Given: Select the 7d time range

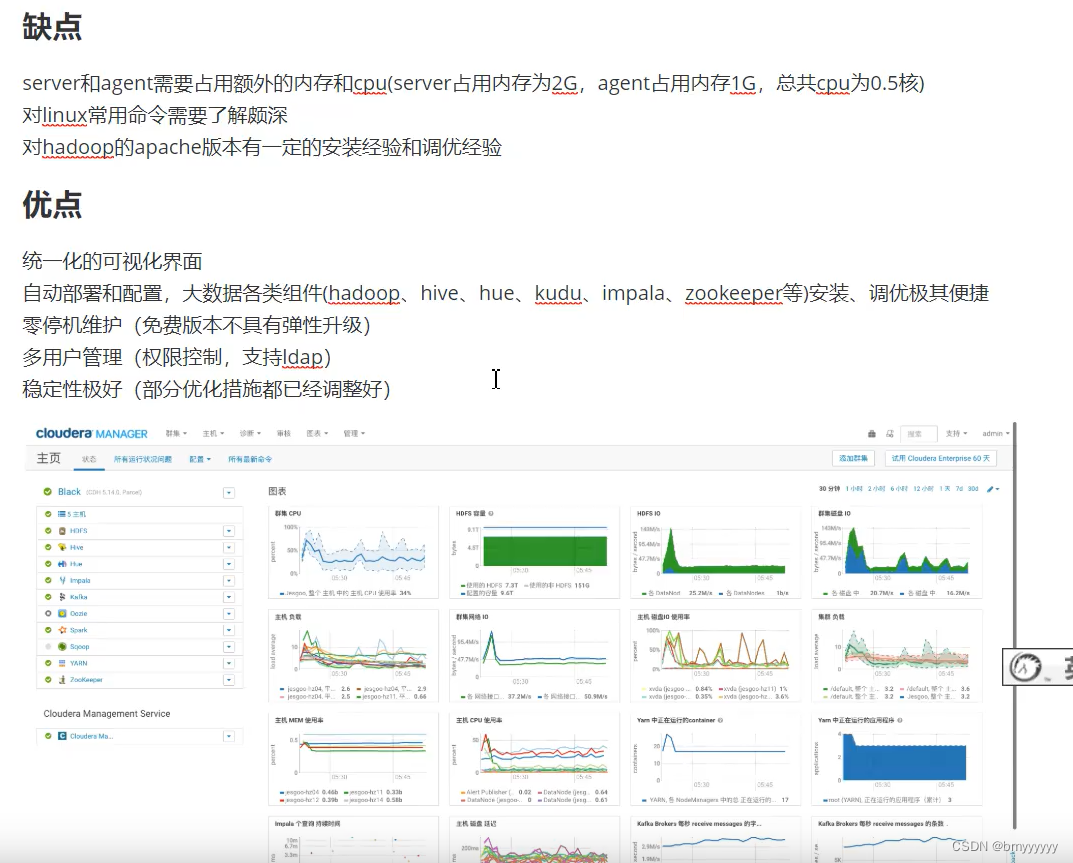Looking at the screenshot, I should coord(959,489).
